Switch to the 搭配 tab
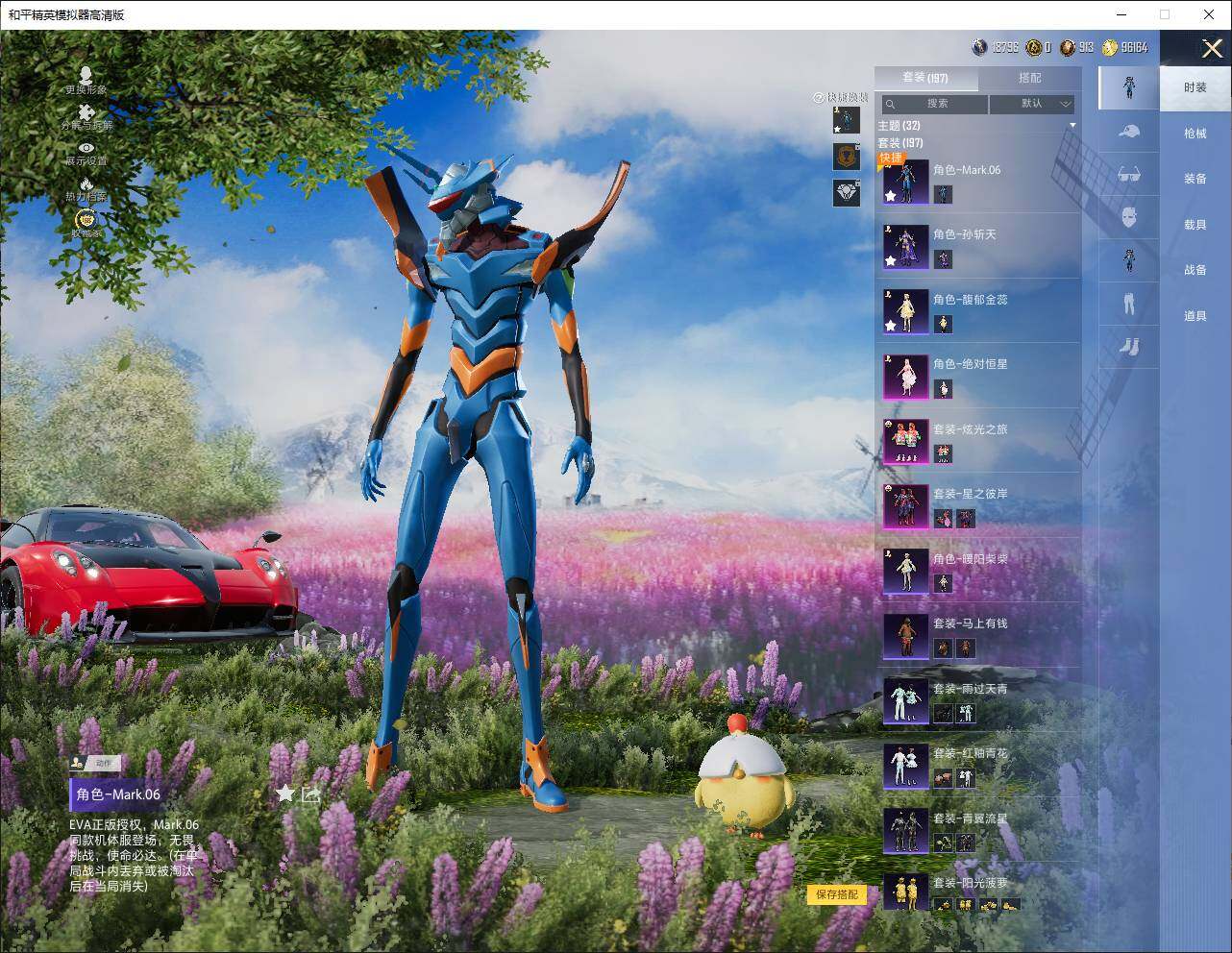1232x953 pixels. [x=1029, y=78]
